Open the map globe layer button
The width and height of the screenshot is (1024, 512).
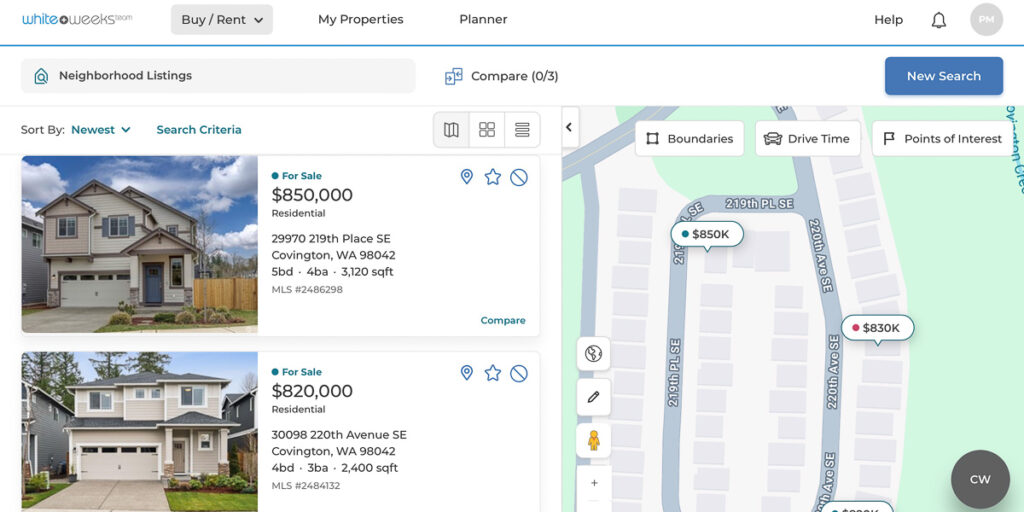click(x=593, y=353)
